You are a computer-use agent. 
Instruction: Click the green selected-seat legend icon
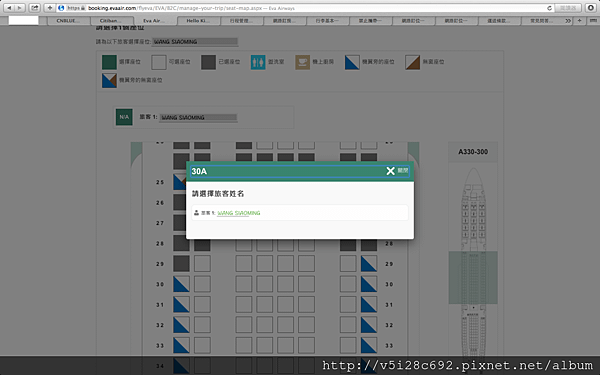(x=109, y=62)
